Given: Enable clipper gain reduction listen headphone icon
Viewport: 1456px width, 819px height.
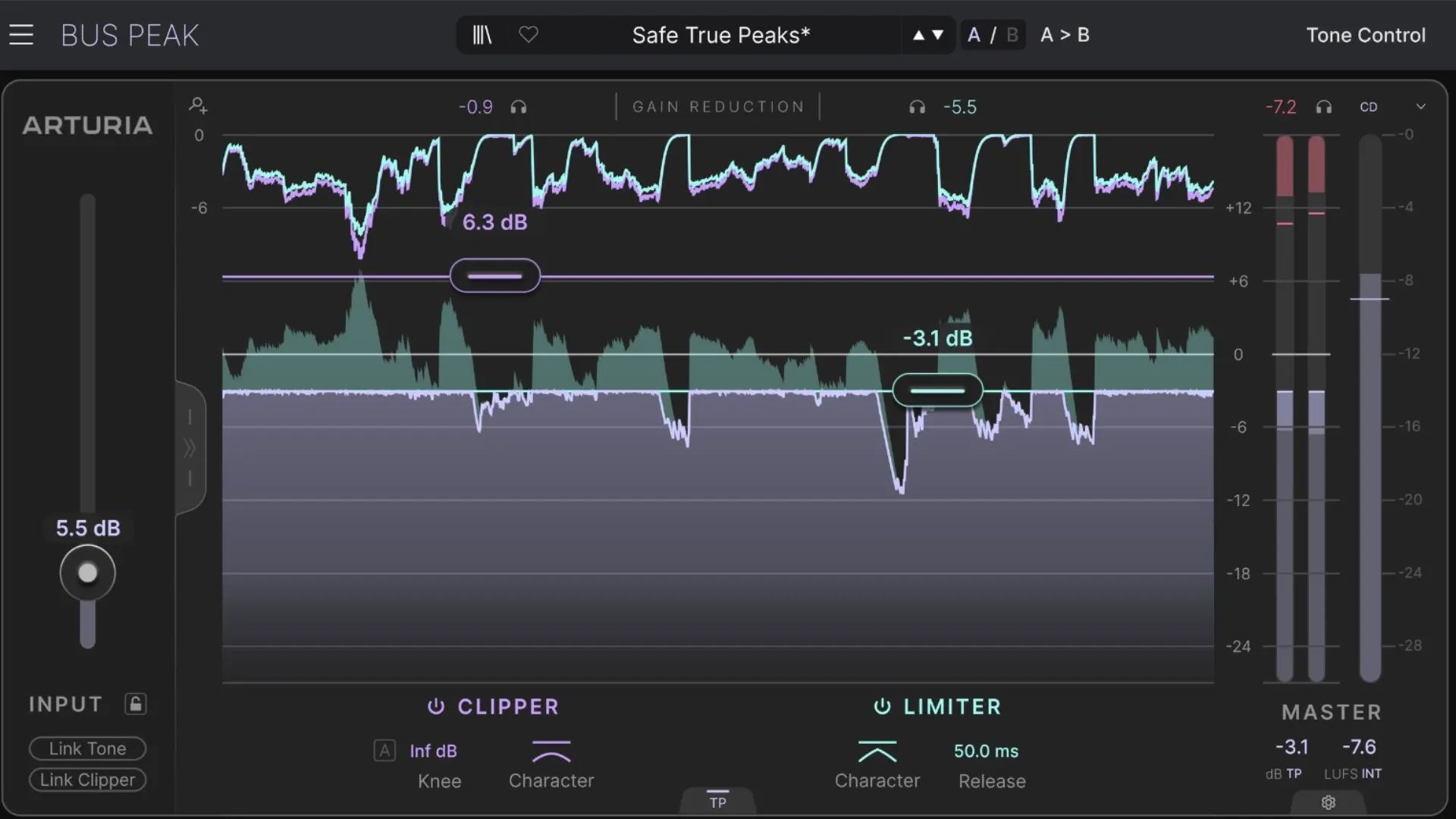Looking at the screenshot, I should [519, 107].
